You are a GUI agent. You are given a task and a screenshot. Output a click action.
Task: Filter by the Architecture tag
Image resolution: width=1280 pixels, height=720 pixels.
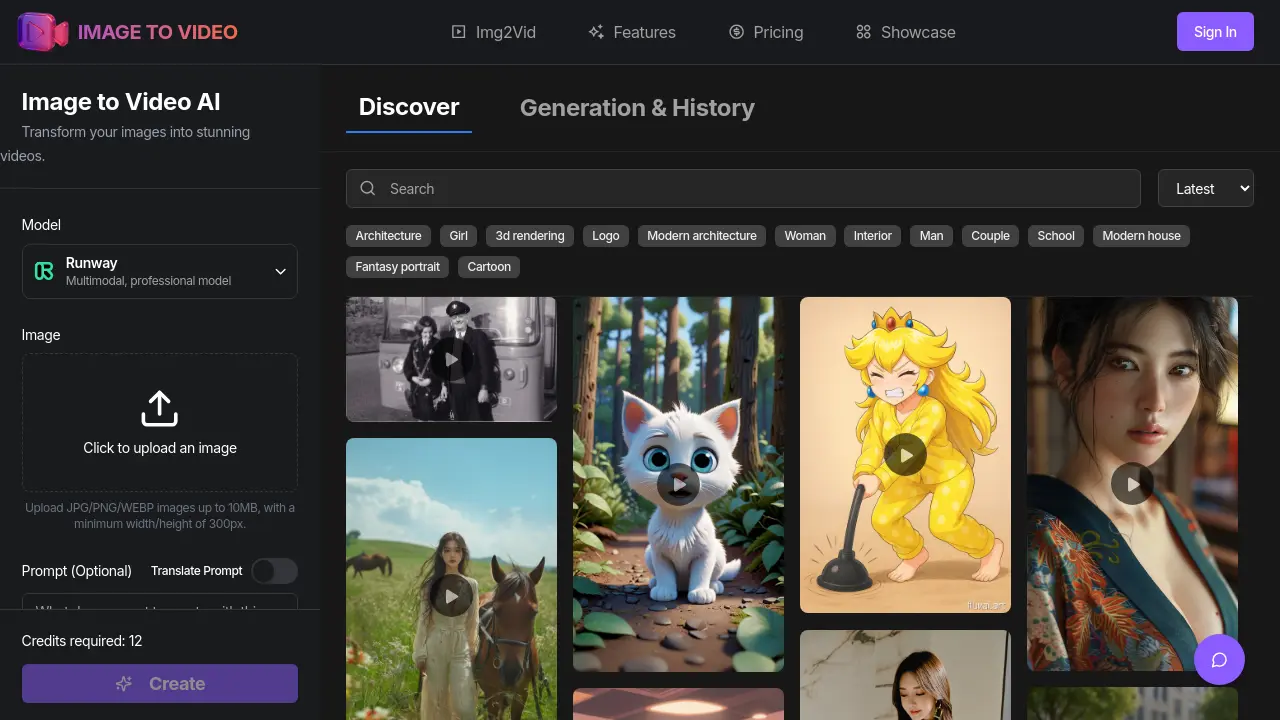tap(388, 236)
